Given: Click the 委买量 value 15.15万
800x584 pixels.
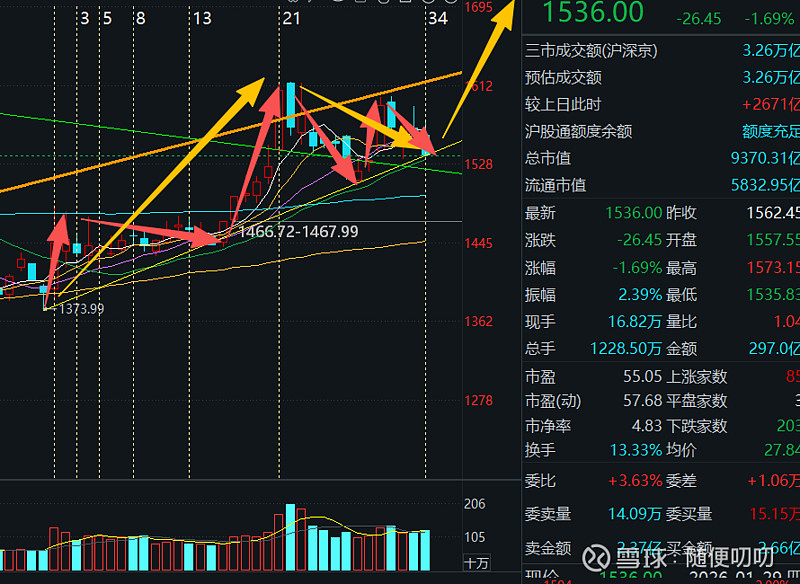Looking at the screenshot, I should [774, 514].
